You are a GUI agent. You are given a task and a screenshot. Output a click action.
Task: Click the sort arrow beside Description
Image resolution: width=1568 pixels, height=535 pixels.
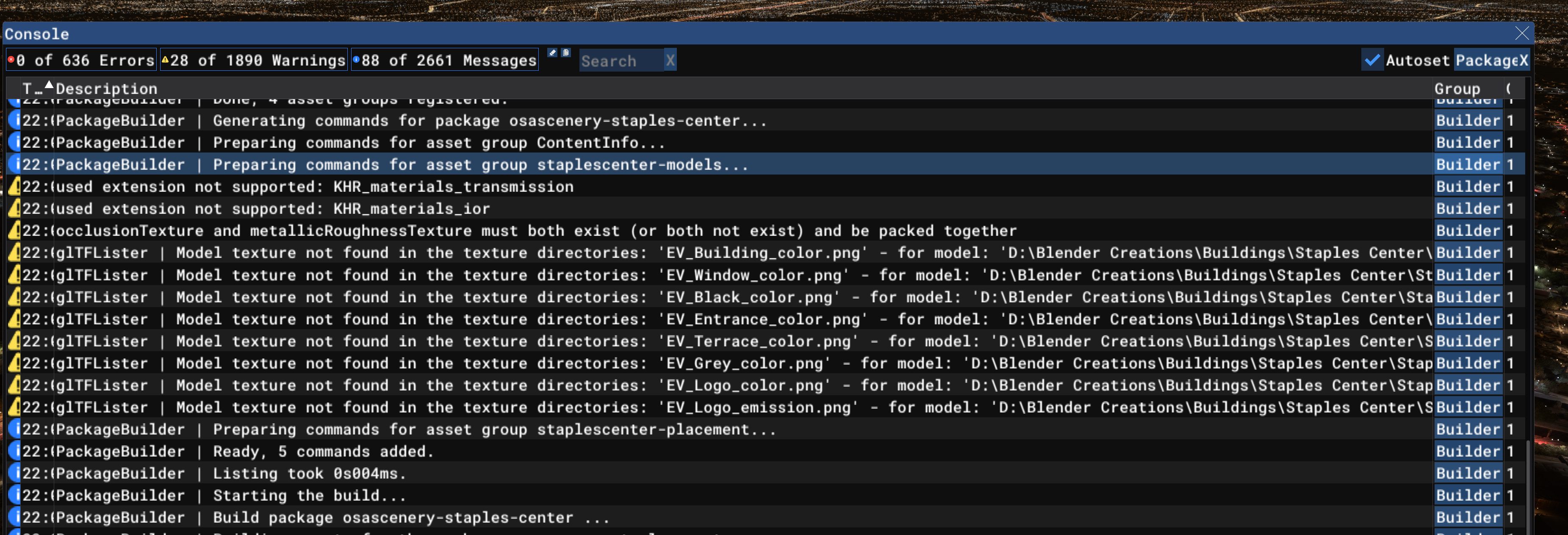(x=49, y=85)
